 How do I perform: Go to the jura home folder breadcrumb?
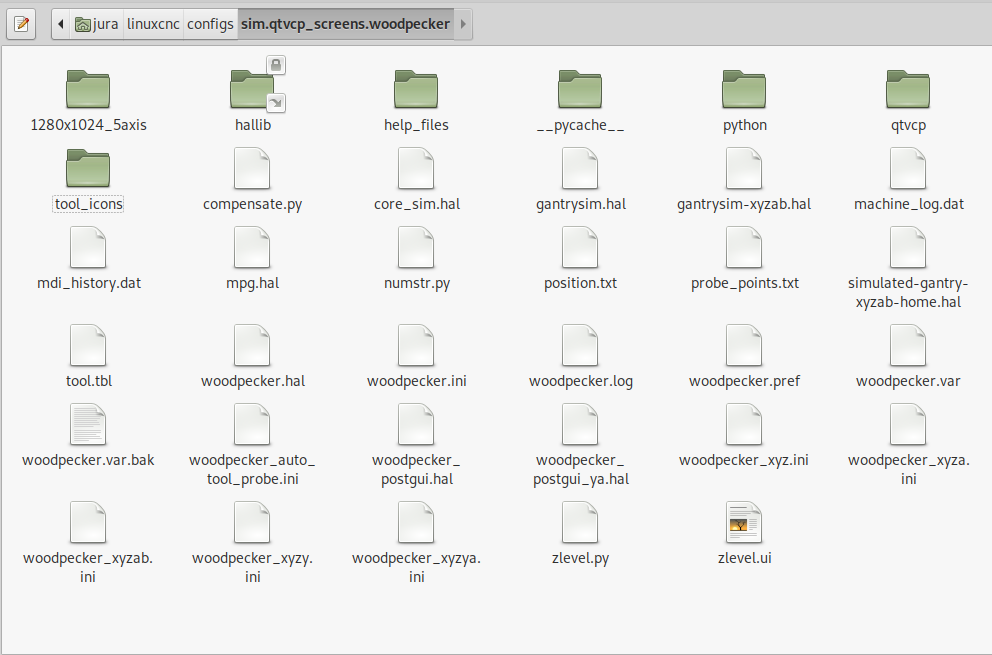tap(96, 24)
